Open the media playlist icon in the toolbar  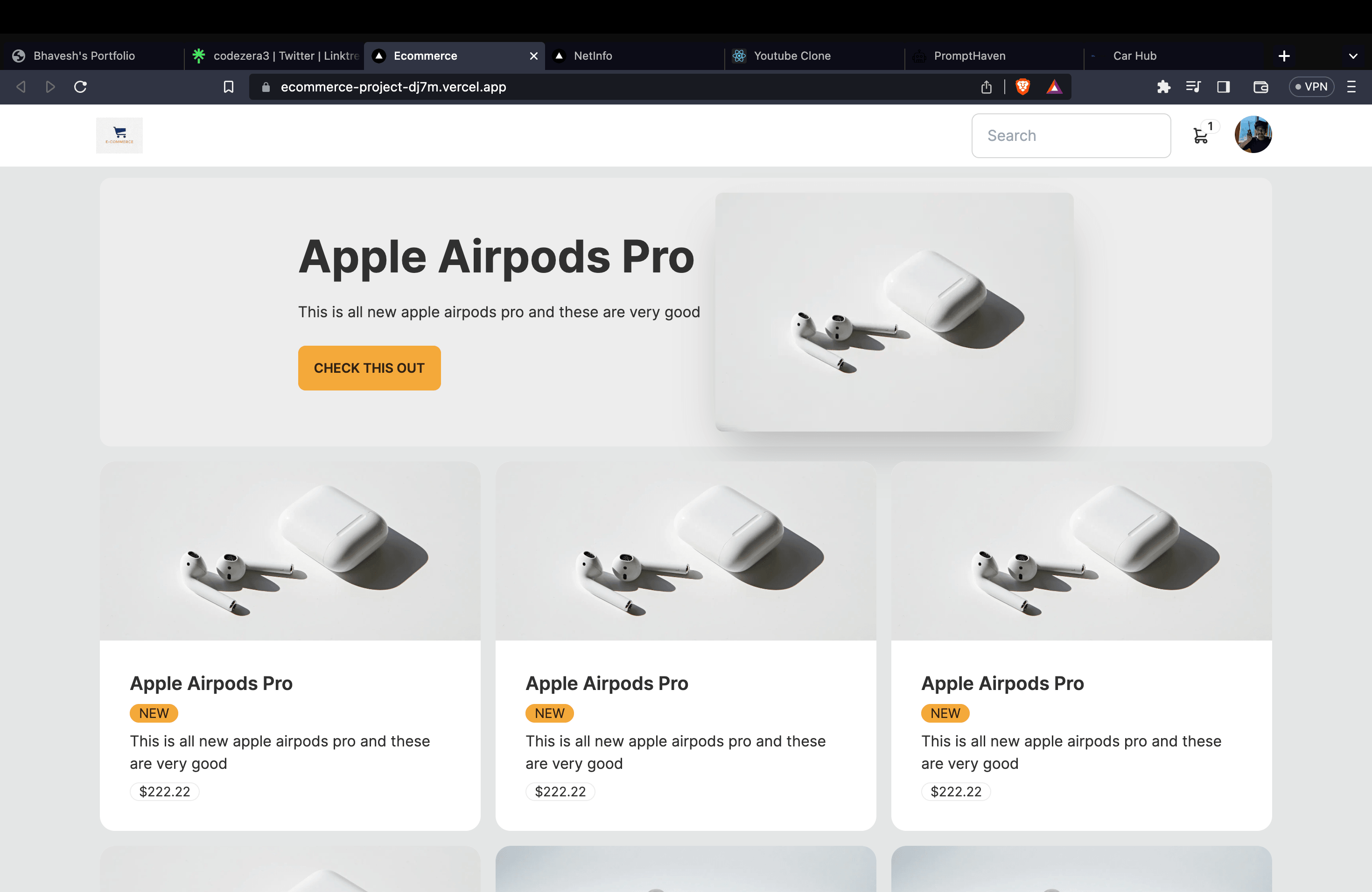click(x=1193, y=87)
